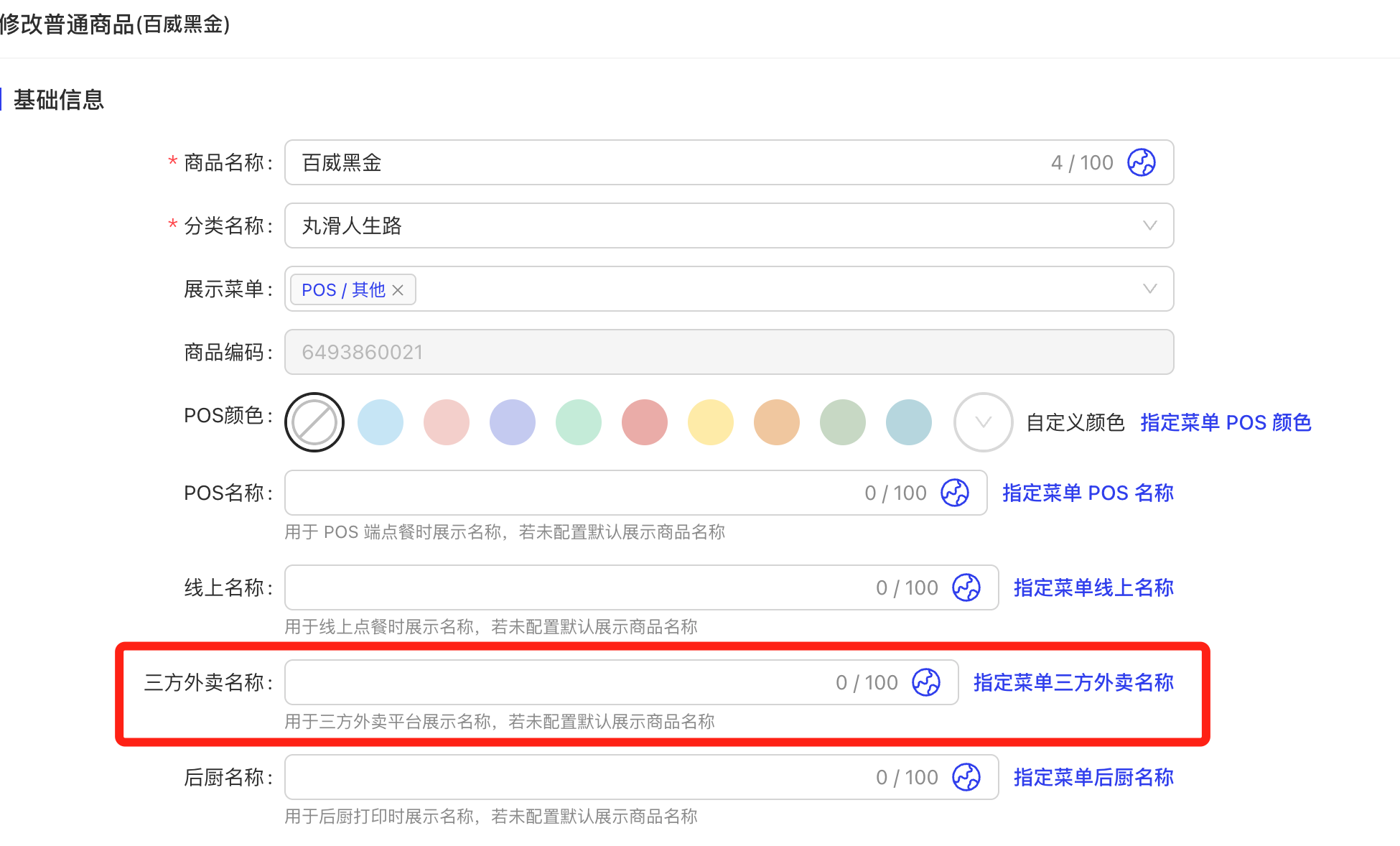Screen dimensions: 1400x846
Task: Click globe translate icon in 三方外卖名称 field
Action: [x=926, y=682]
